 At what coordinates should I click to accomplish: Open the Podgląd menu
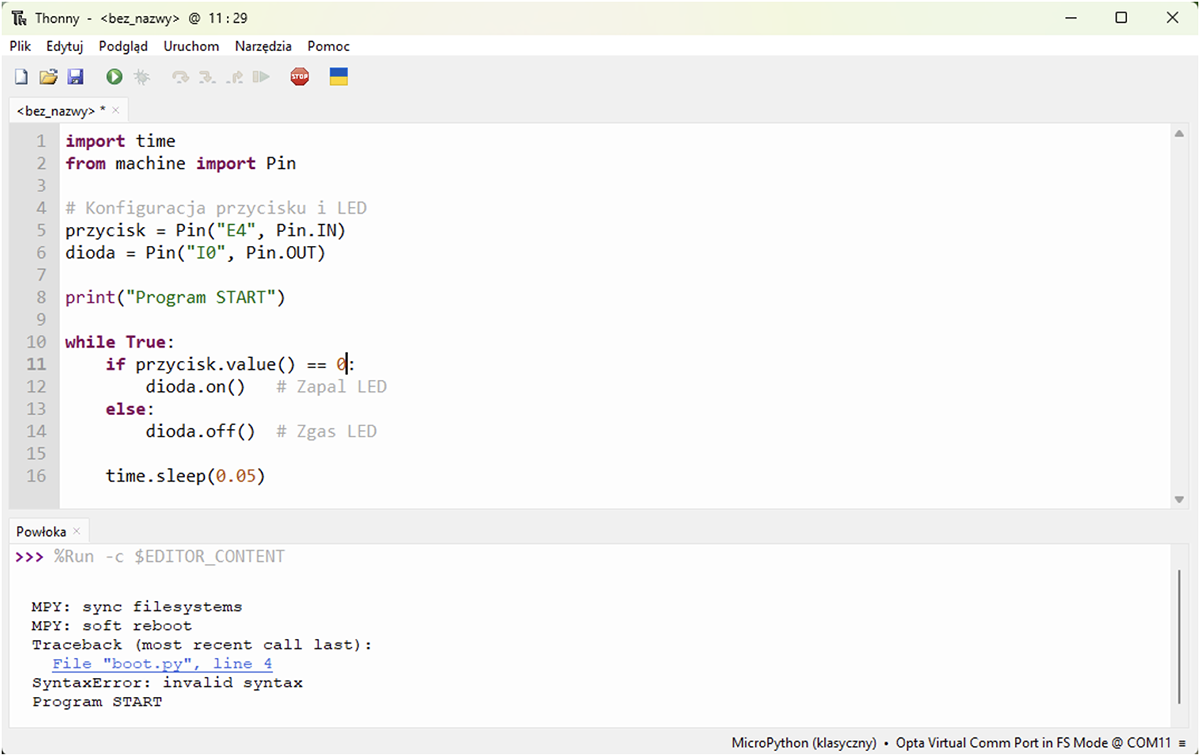pyautogui.click(x=123, y=46)
